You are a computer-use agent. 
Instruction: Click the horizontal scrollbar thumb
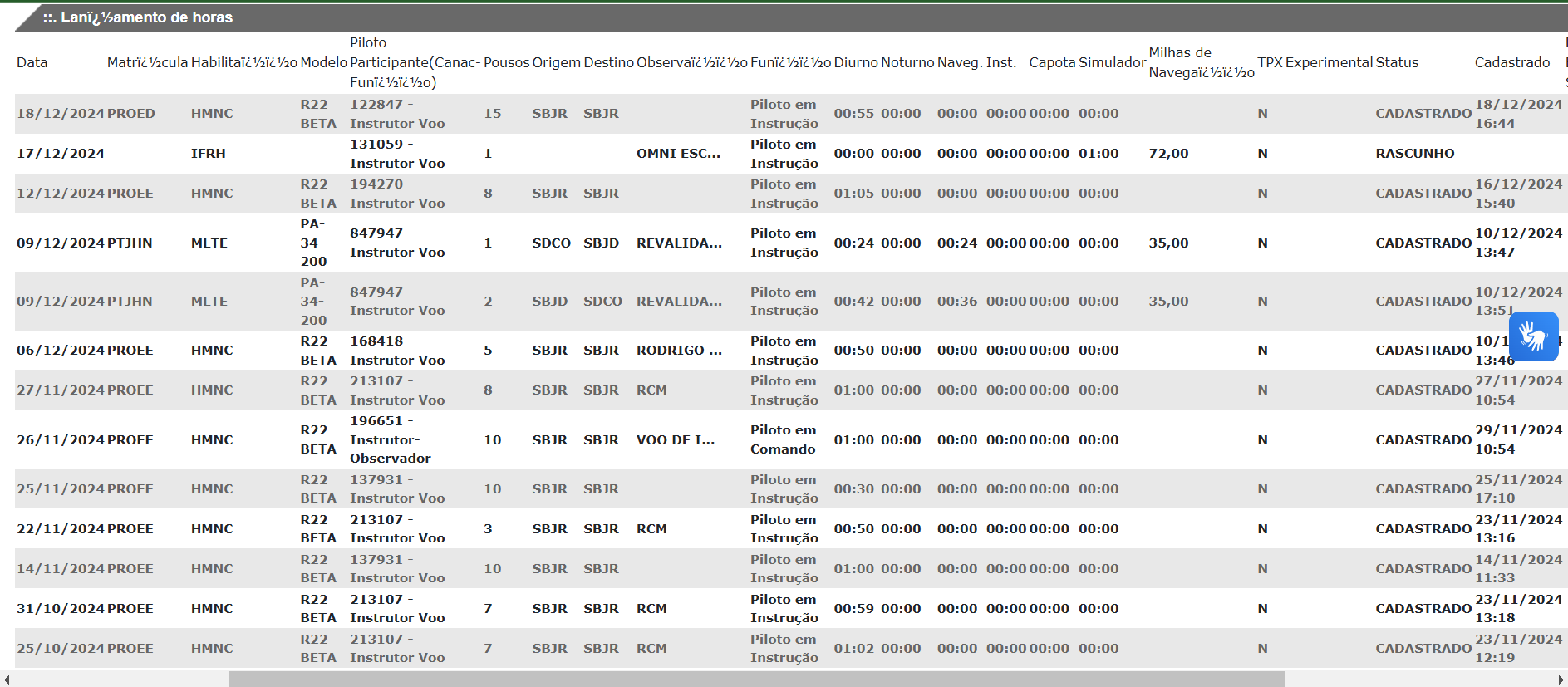click(756, 680)
